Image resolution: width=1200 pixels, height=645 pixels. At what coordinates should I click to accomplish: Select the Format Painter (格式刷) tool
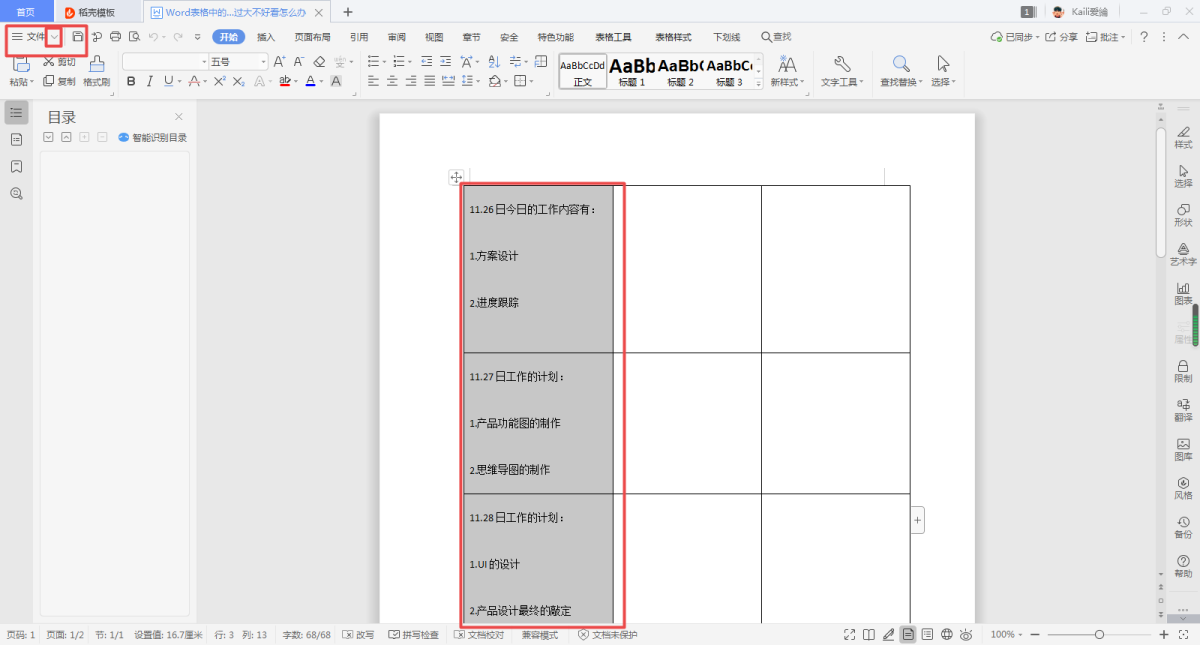coord(97,70)
